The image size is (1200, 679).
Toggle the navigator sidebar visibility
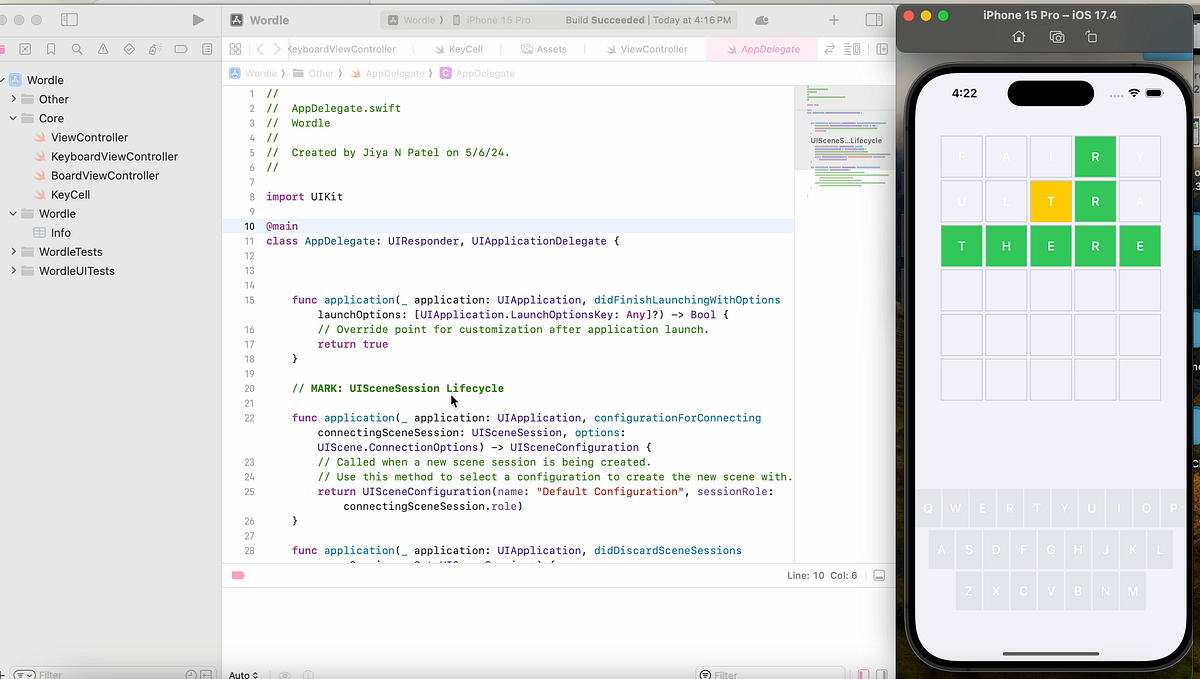pyautogui.click(x=68, y=19)
